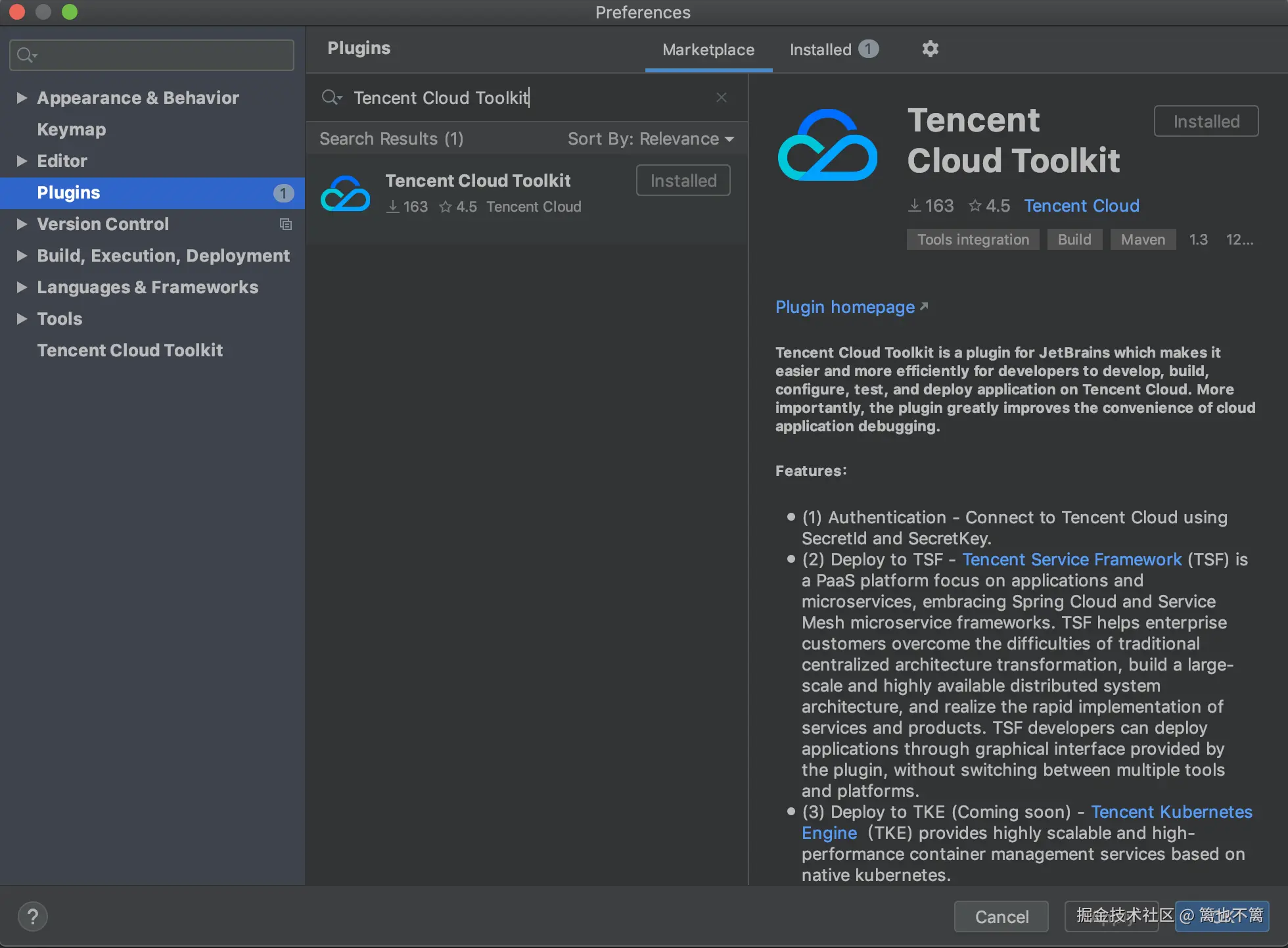Expand the Editor settings node
The height and width of the screenshot is (948, 1288).
[22, 161]
